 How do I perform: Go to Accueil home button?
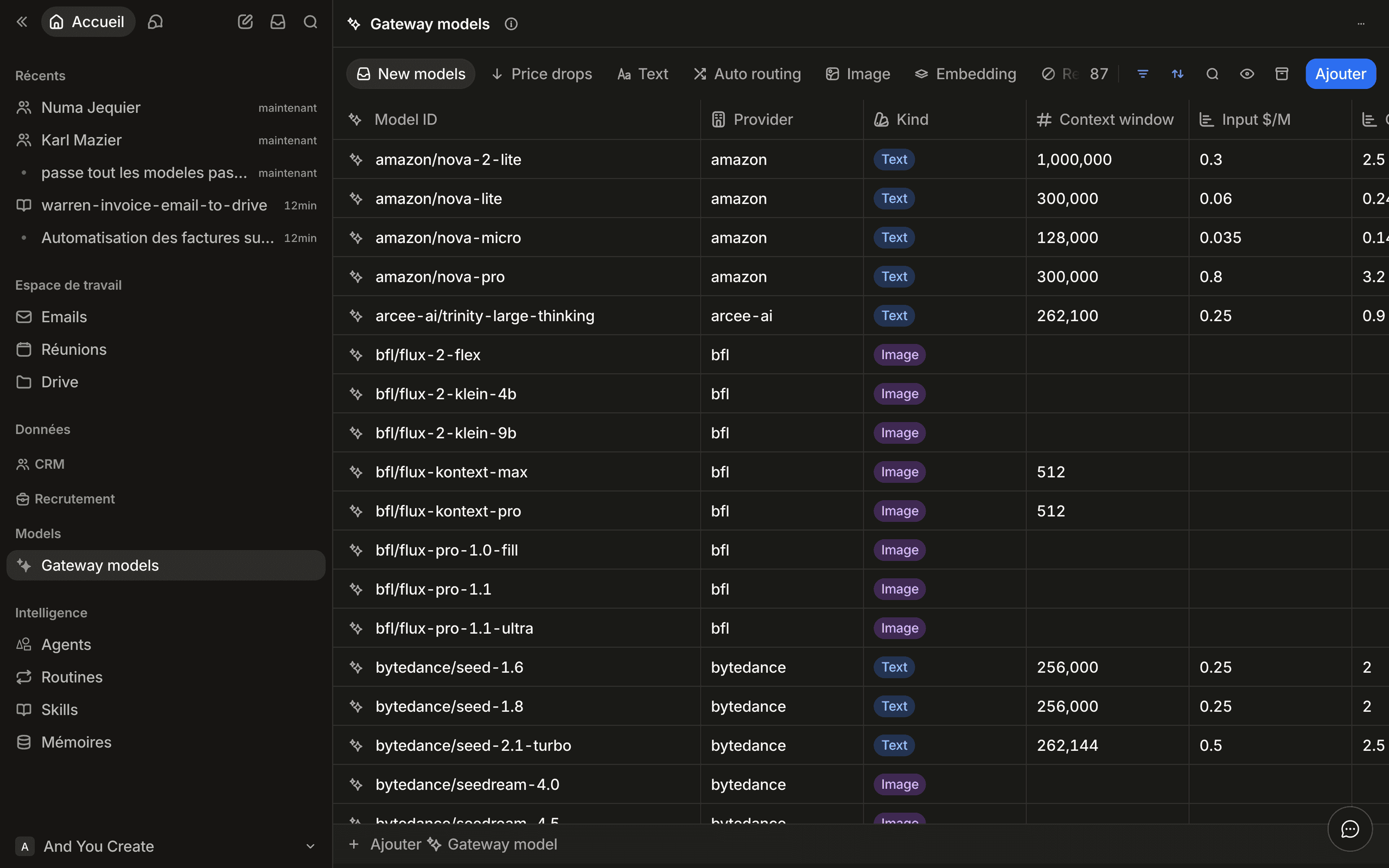[x=88, y=22]
